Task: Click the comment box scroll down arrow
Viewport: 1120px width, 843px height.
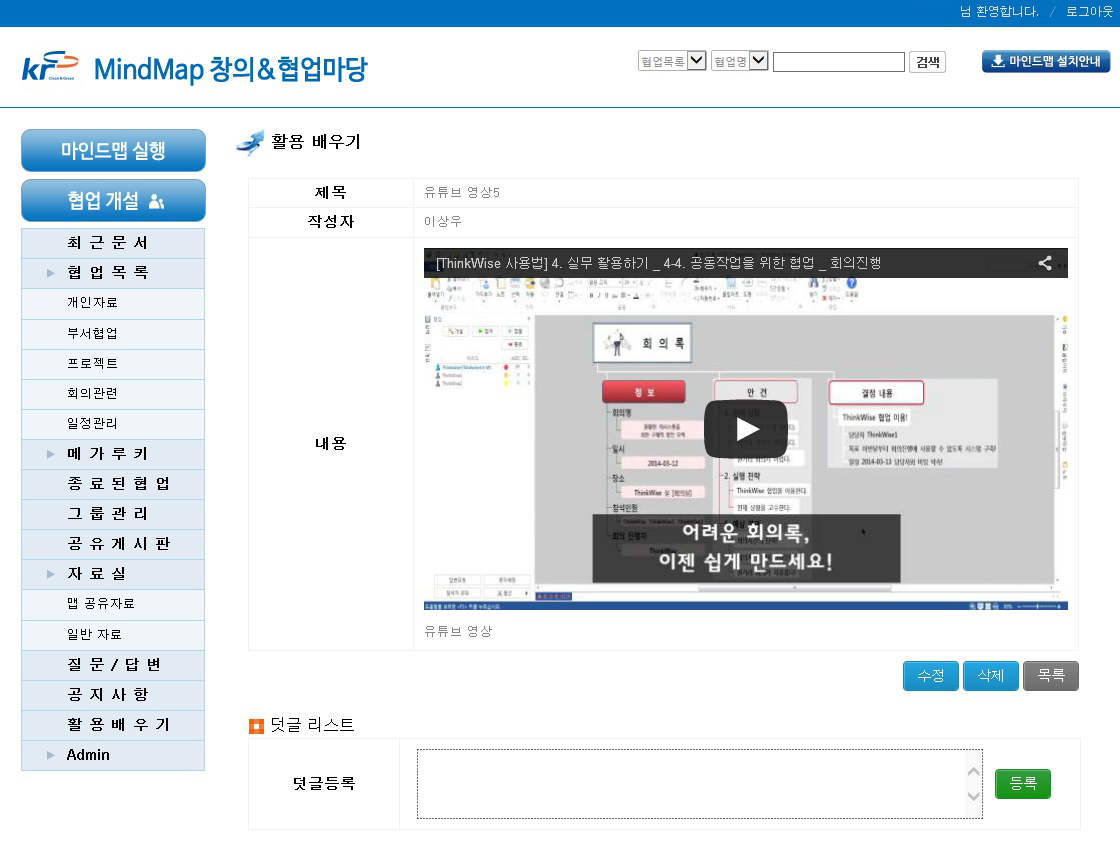Action: [x=973, y=796]
